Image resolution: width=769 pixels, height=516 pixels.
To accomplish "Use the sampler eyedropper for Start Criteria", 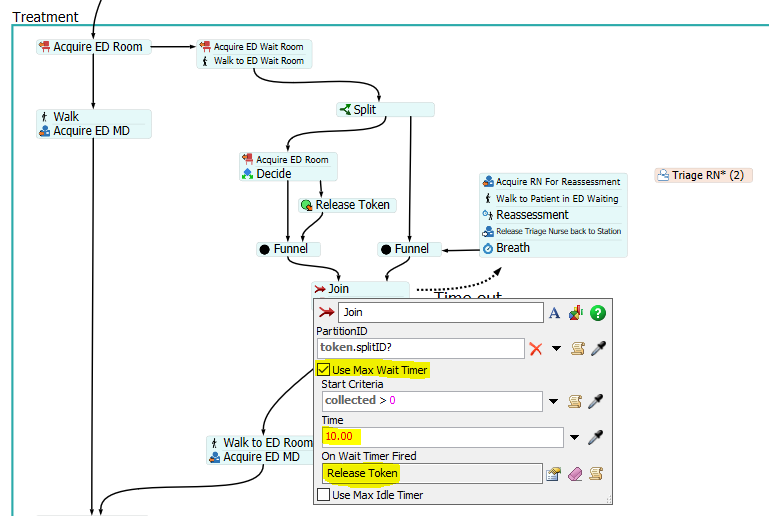I will pos(595,402).
